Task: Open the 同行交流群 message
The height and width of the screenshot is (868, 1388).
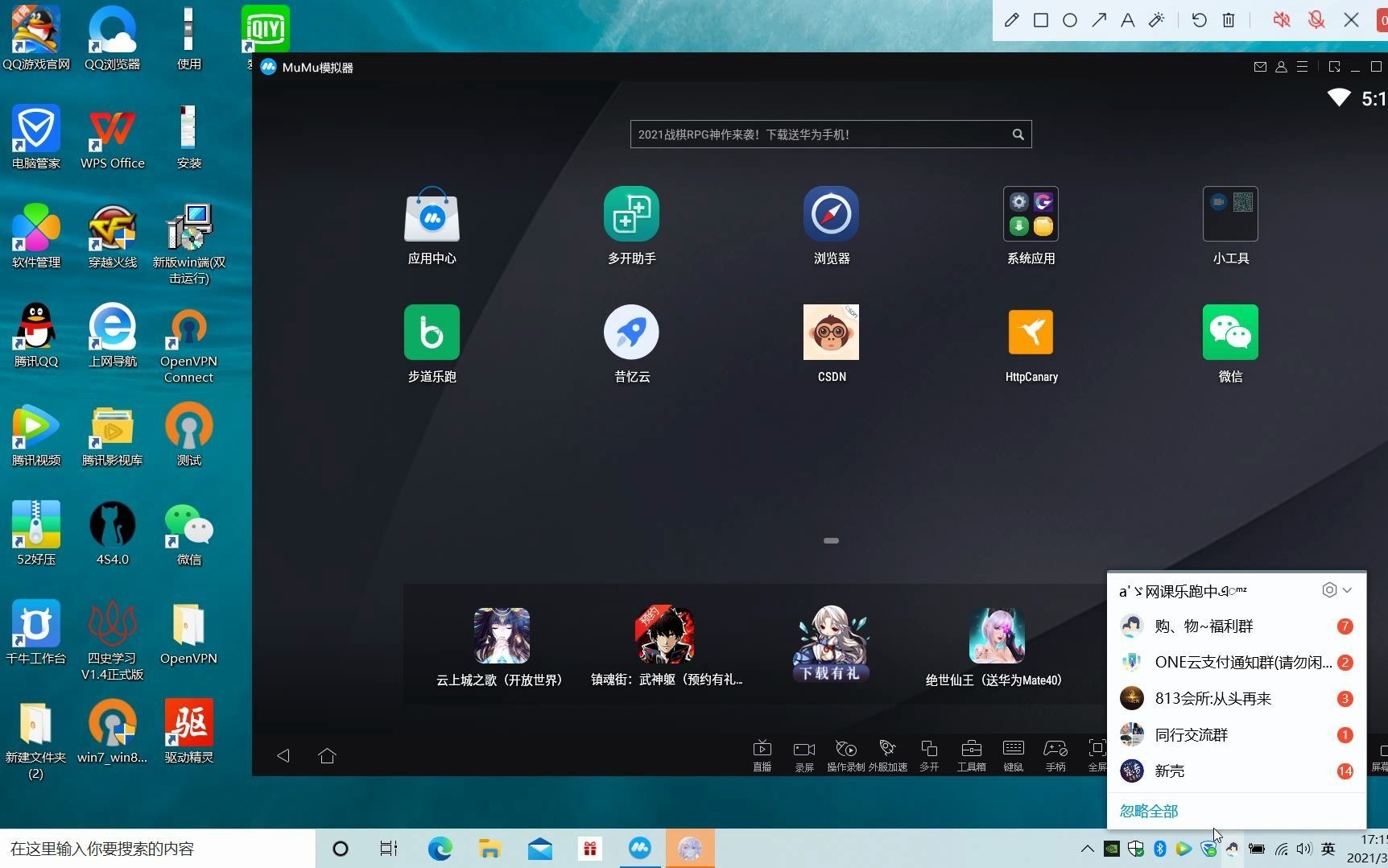Action: [1237, 735]
